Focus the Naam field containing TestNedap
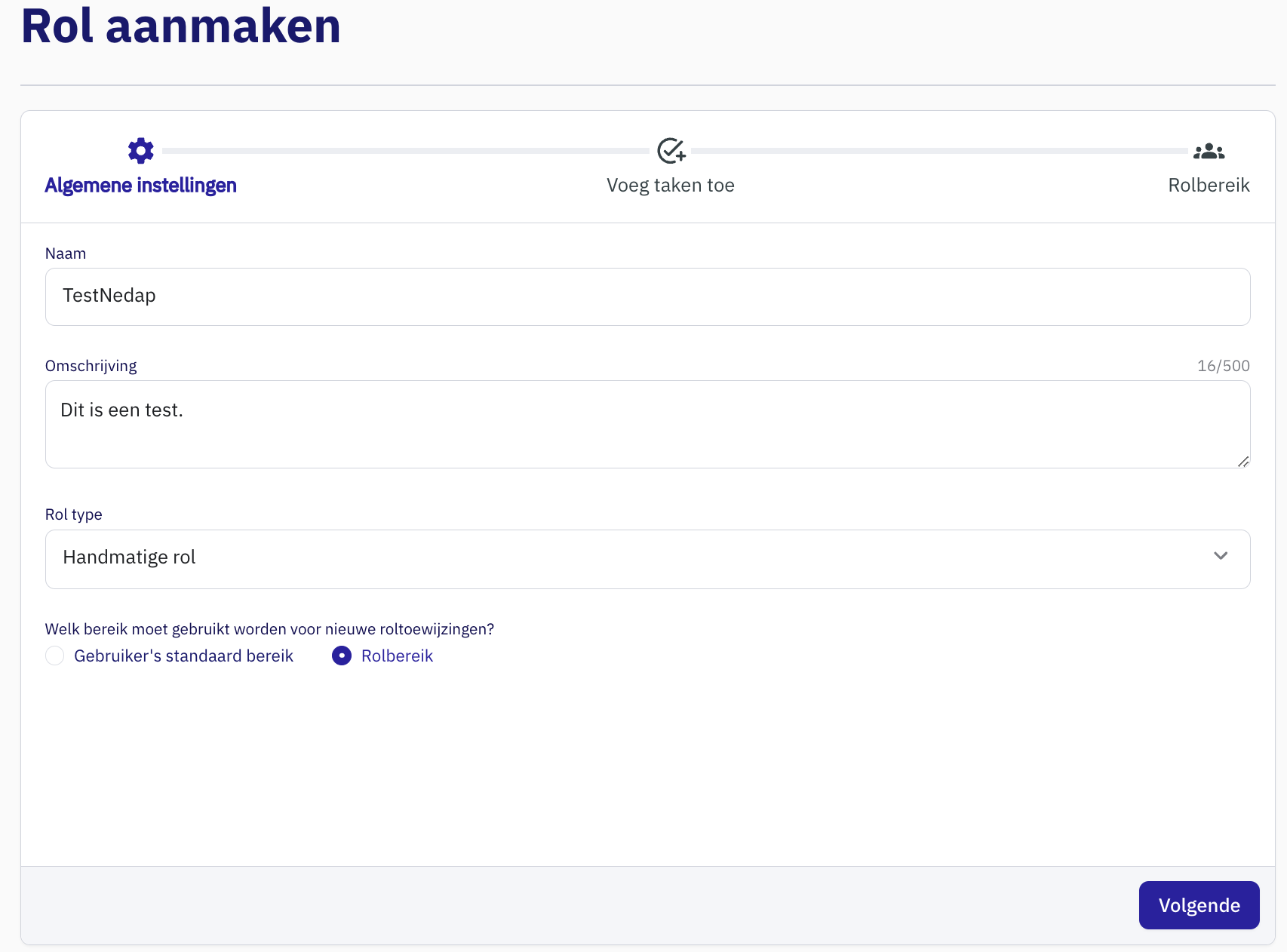This screenshot has width=1287, height=952. [x=648, y=297]
